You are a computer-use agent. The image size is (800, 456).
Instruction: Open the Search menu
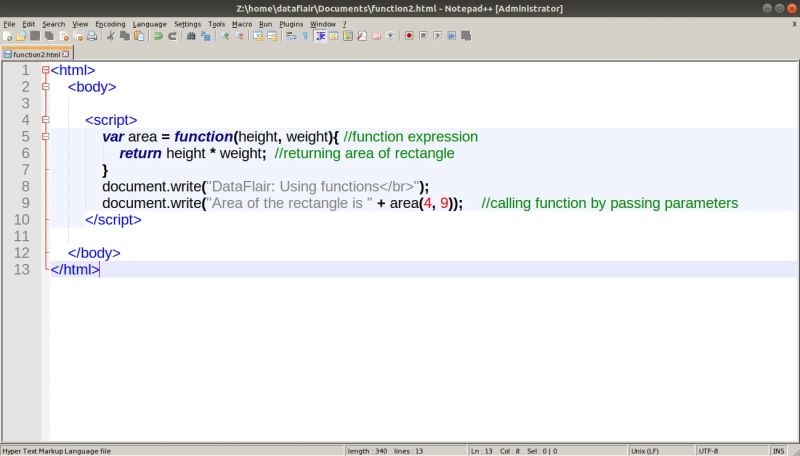[54, 24]
